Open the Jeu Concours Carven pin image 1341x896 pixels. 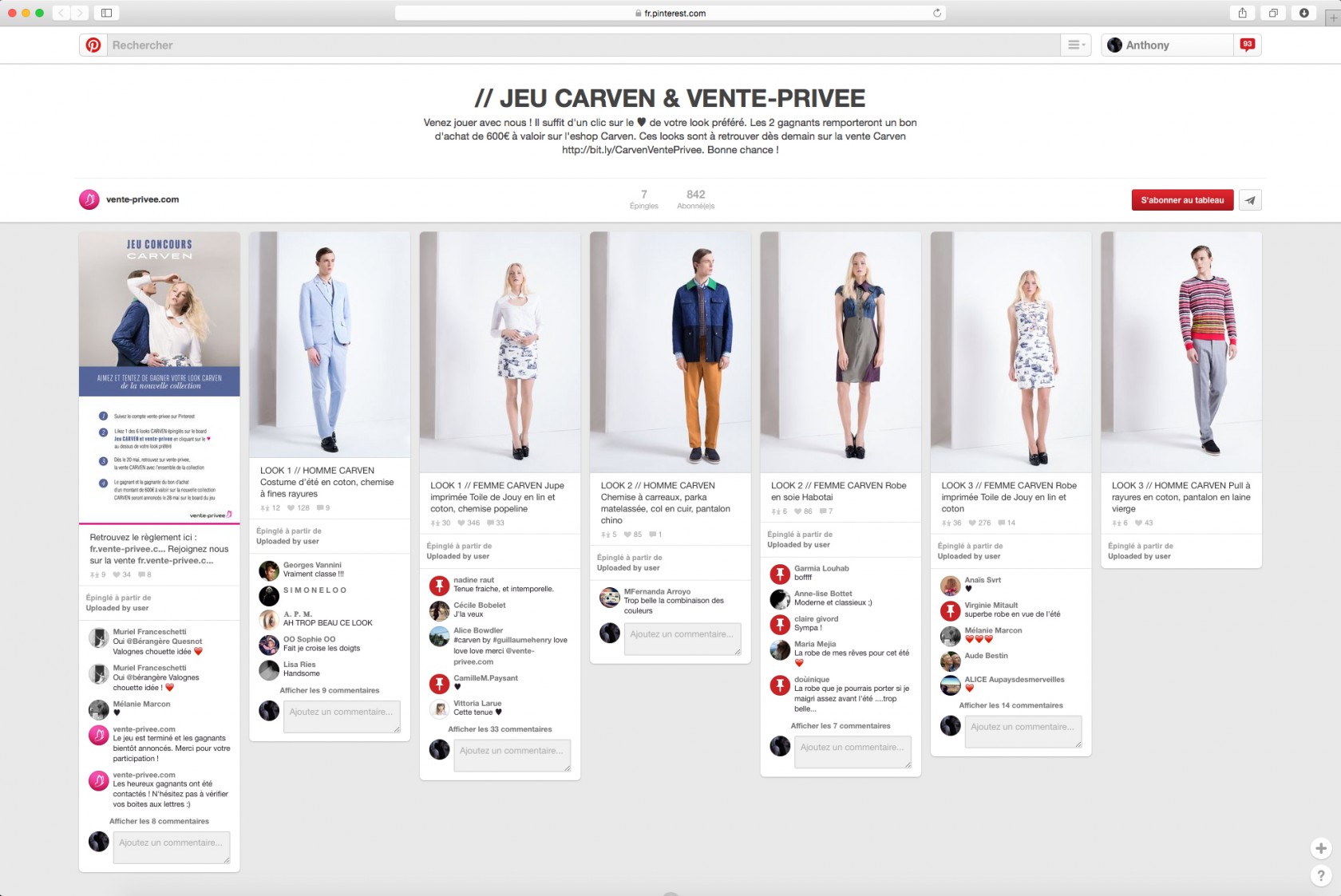pyautogui.click(x=160, y=377)
